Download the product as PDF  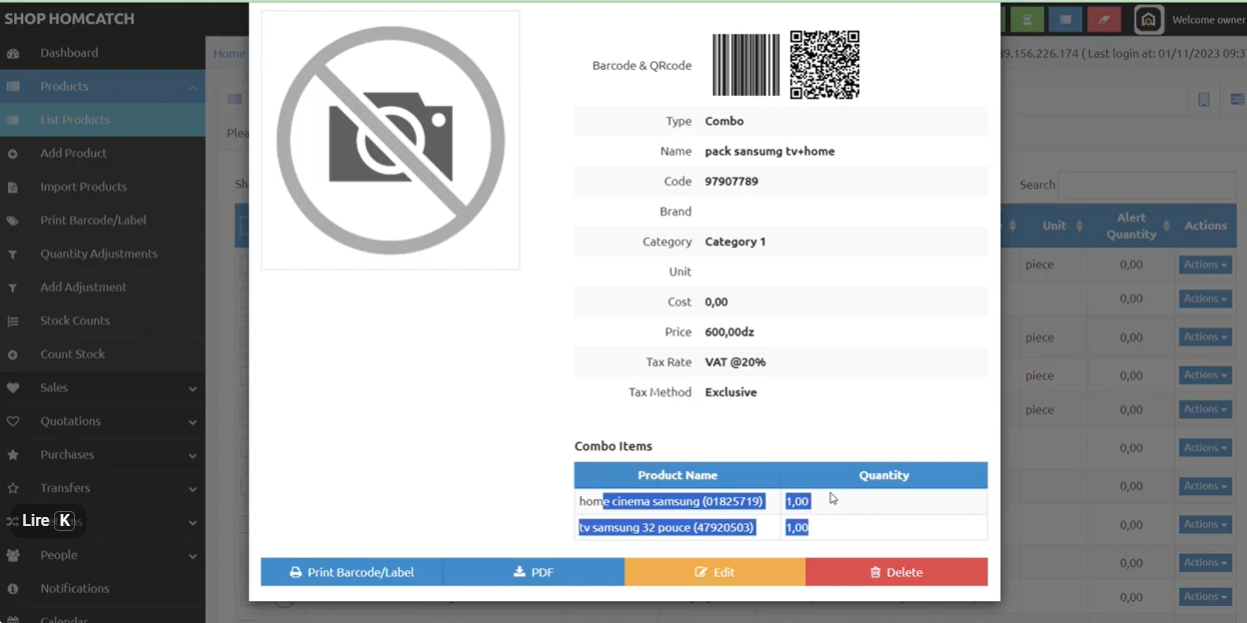533,572
